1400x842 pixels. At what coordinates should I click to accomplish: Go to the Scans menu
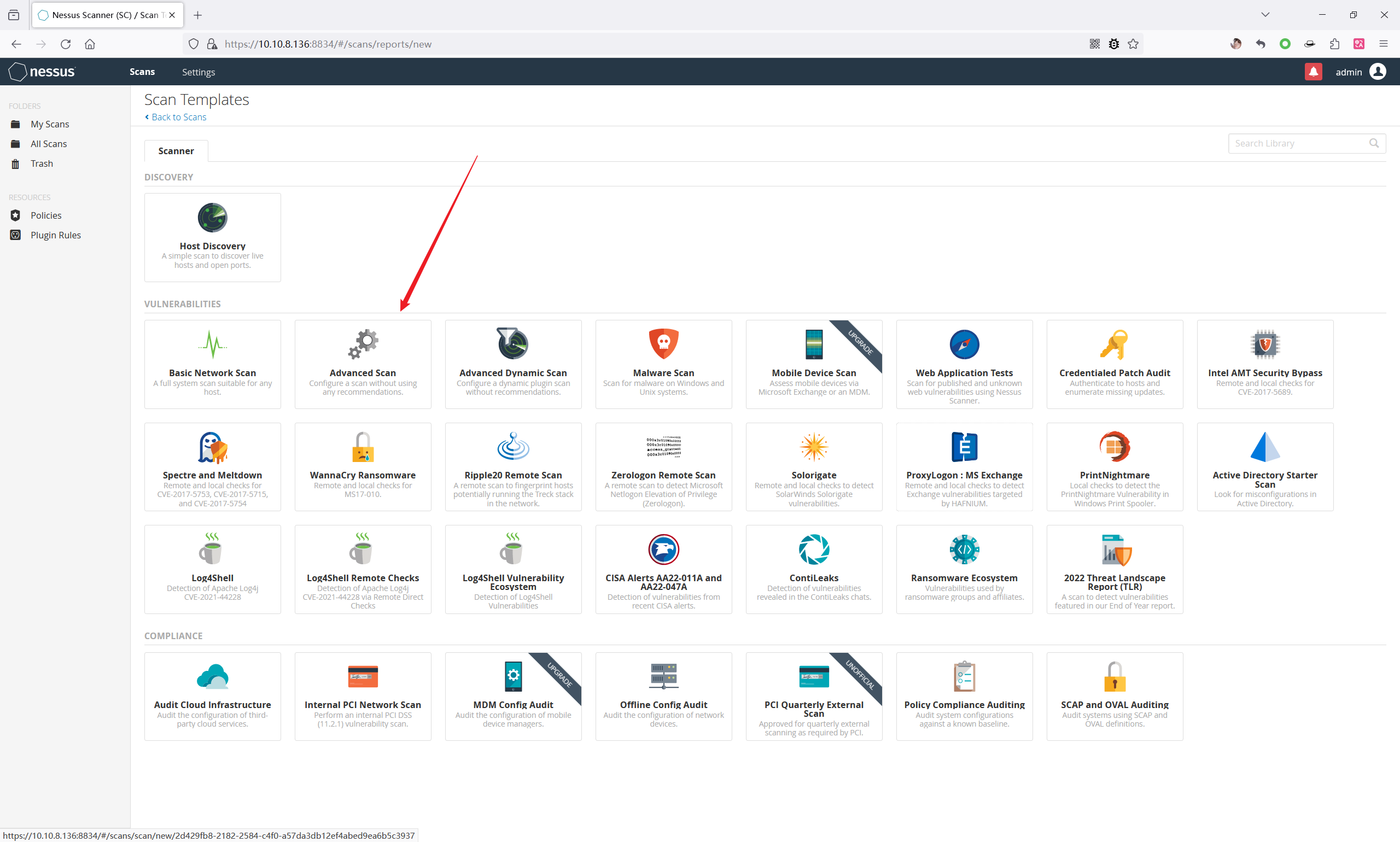pos(142,72)
